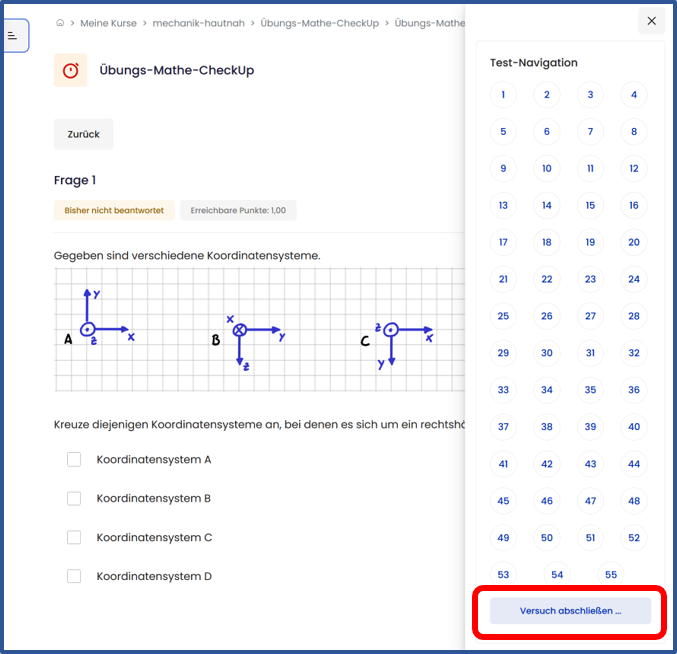The height and width of the screenshot is (654, 677).
Task: Click the quiz timer icon beside title
Action: (x=71, y=71)
